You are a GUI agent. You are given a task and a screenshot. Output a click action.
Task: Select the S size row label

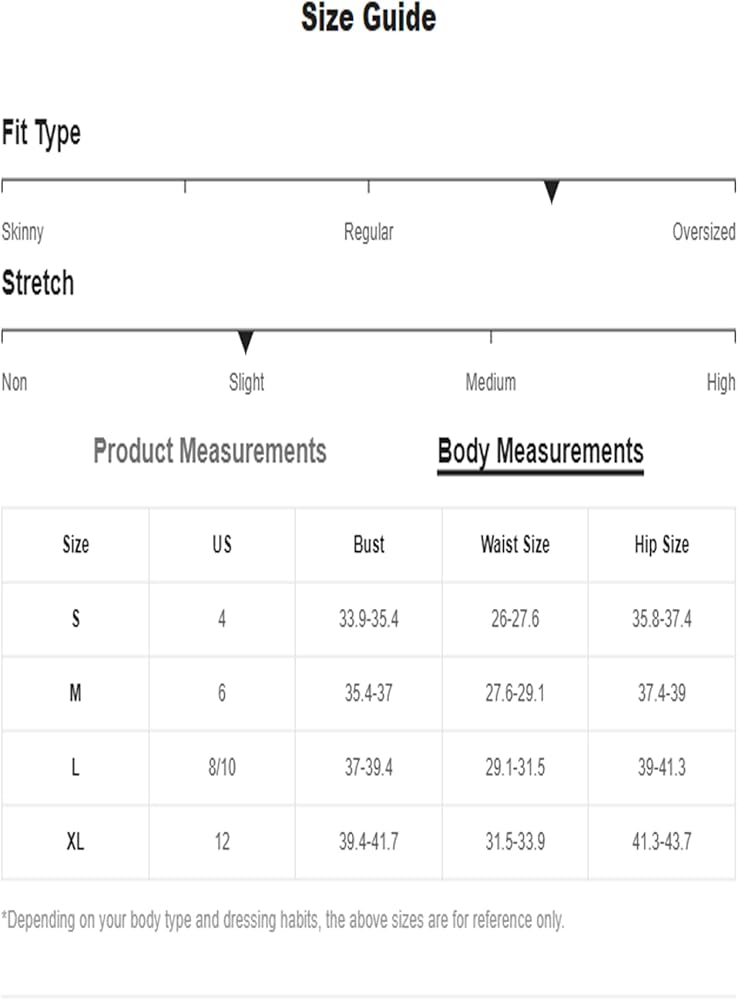point(75,619)
